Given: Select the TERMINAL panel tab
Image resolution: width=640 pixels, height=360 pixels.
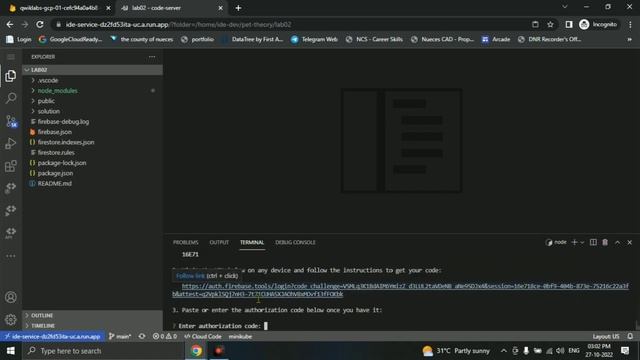Looking at the screenshot, I should 252,242.
